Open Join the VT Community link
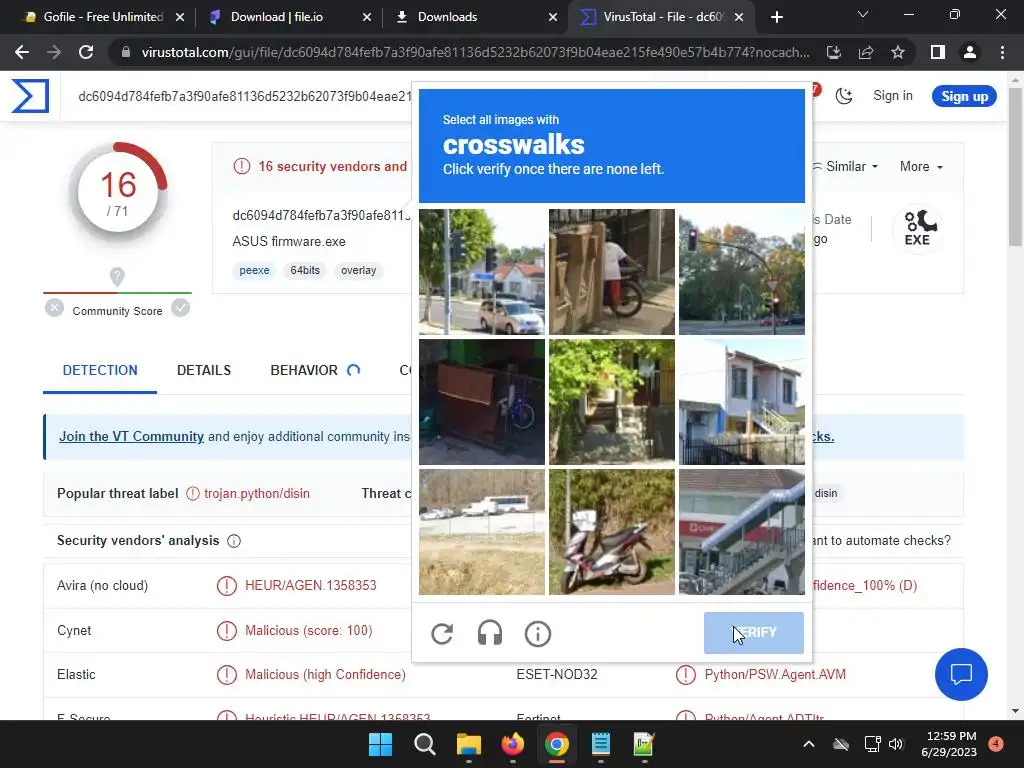This screenshot has width=1024, height=768. pos(131,436)
